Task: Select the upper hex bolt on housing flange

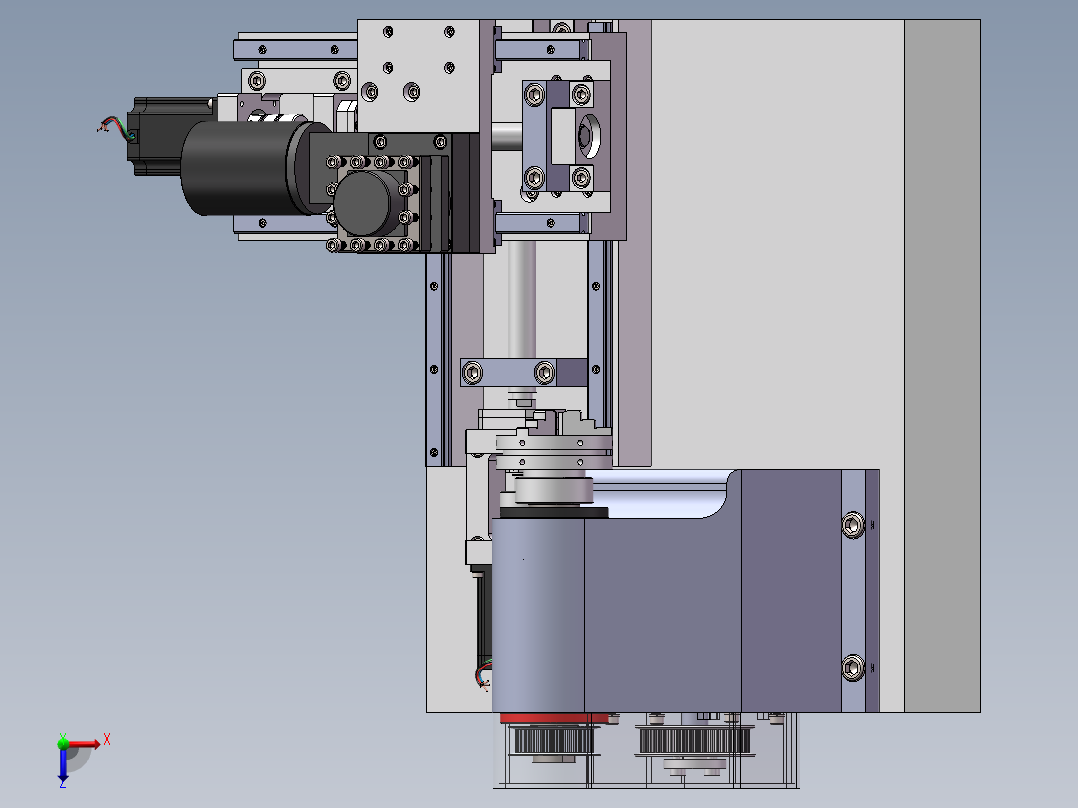Action: click(x=853, y=525)
